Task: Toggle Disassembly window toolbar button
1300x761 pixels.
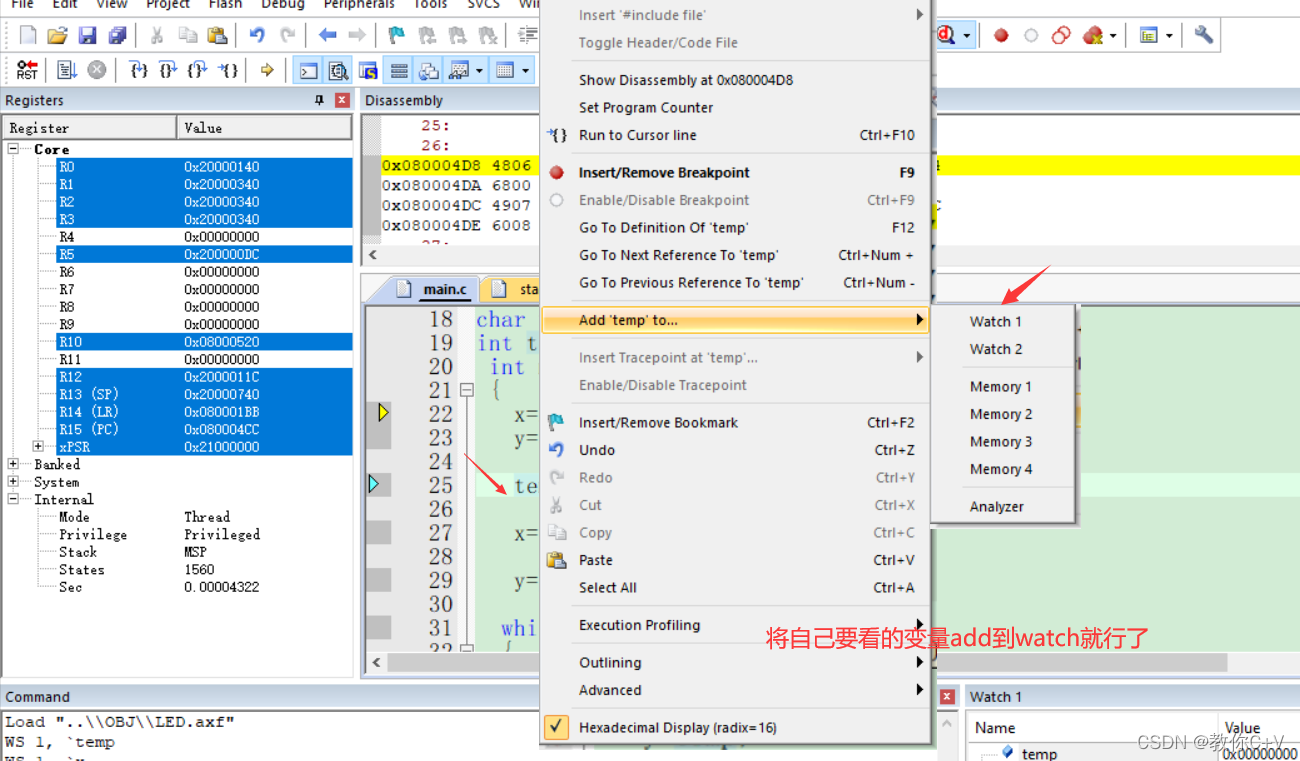Action: coord(339,71)
